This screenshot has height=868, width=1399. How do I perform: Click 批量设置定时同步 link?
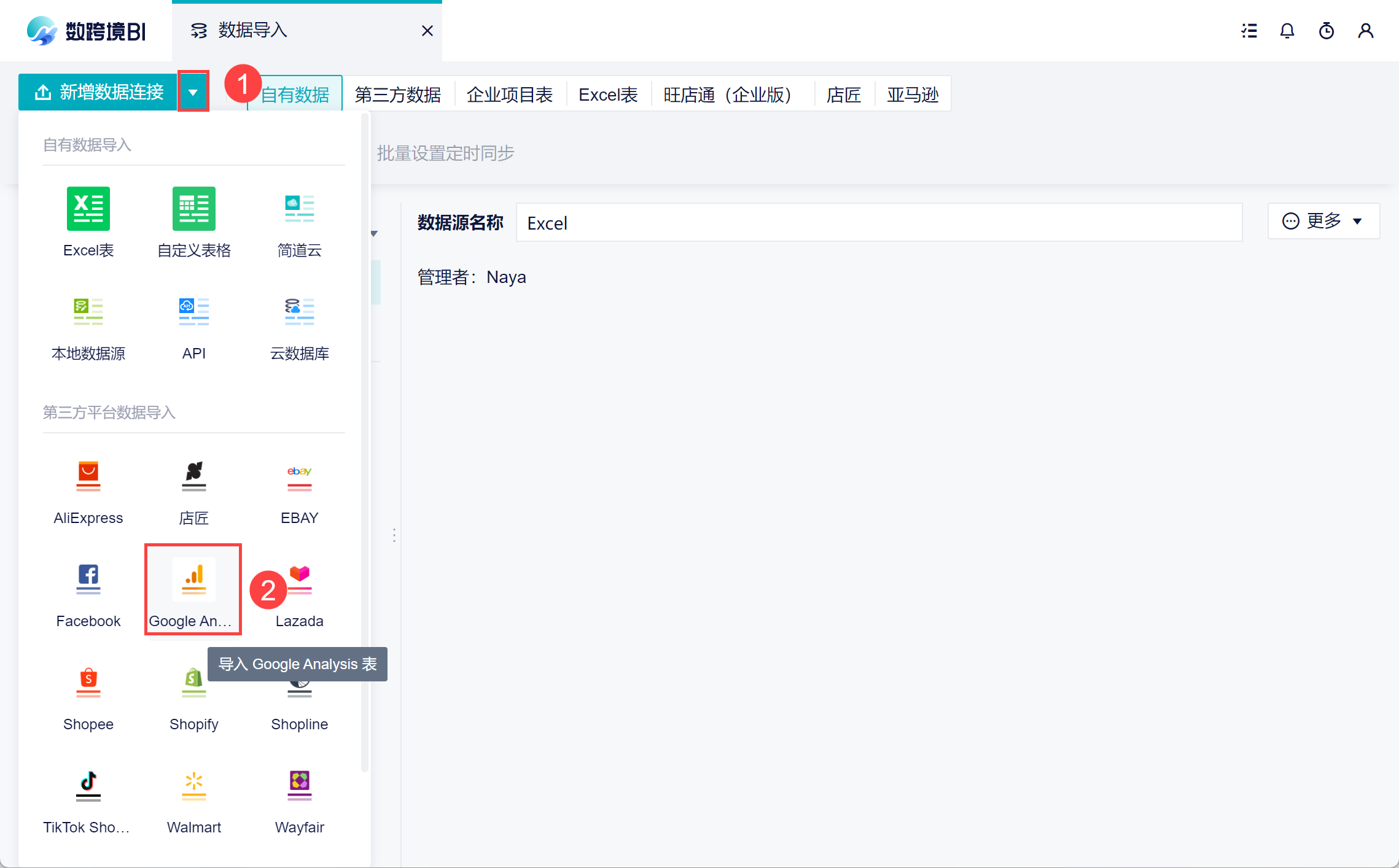tap(445, 153)
